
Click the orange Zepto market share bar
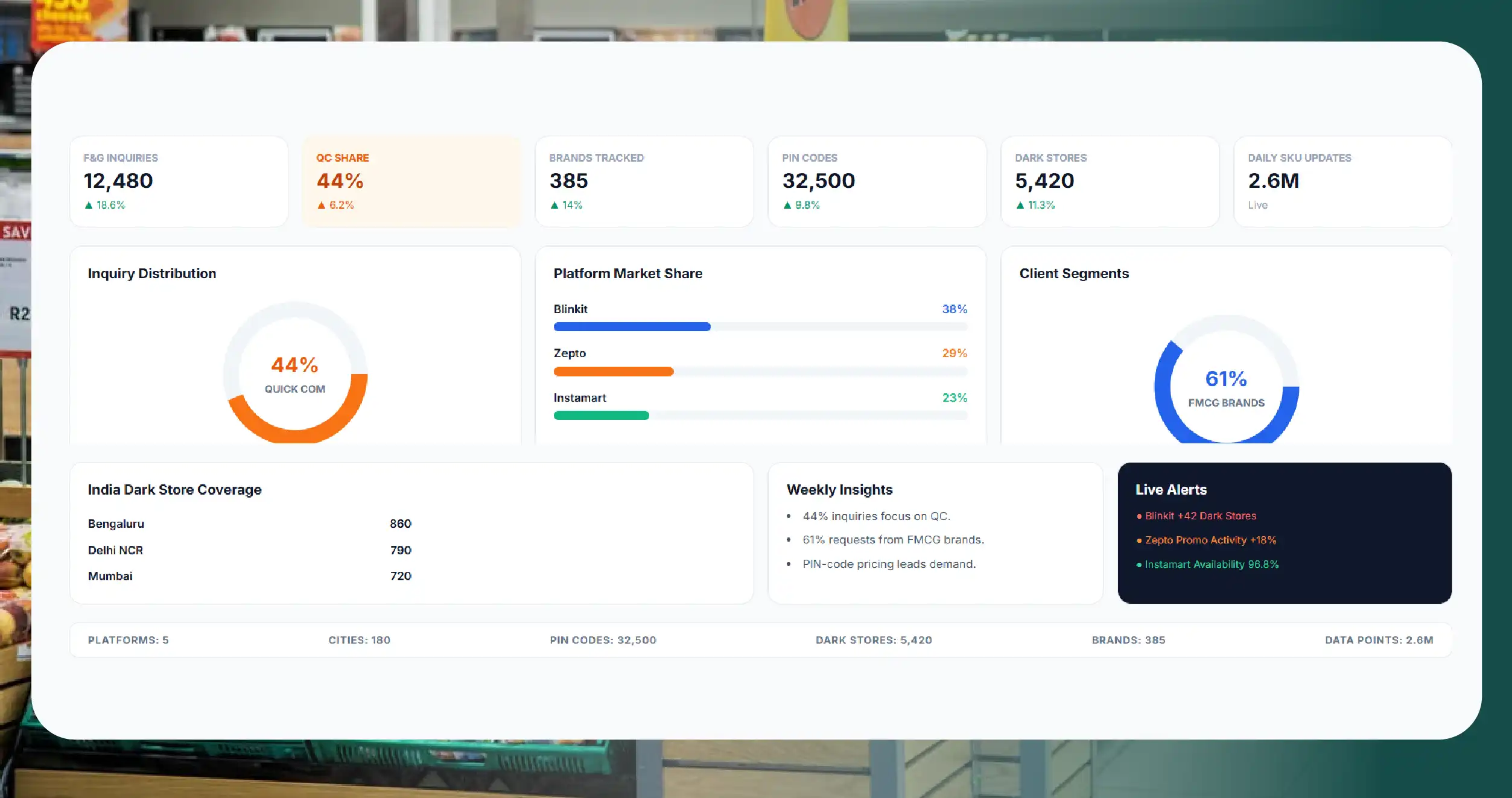[x=614, y=372]
